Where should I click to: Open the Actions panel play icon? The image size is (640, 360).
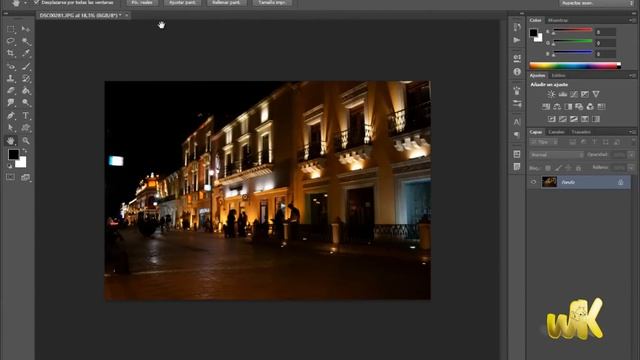[x=517, y=40]
